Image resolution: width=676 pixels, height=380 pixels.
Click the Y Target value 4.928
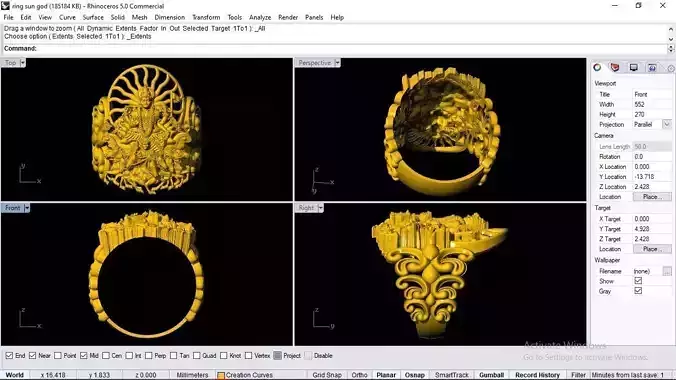(x=652, y=229)
